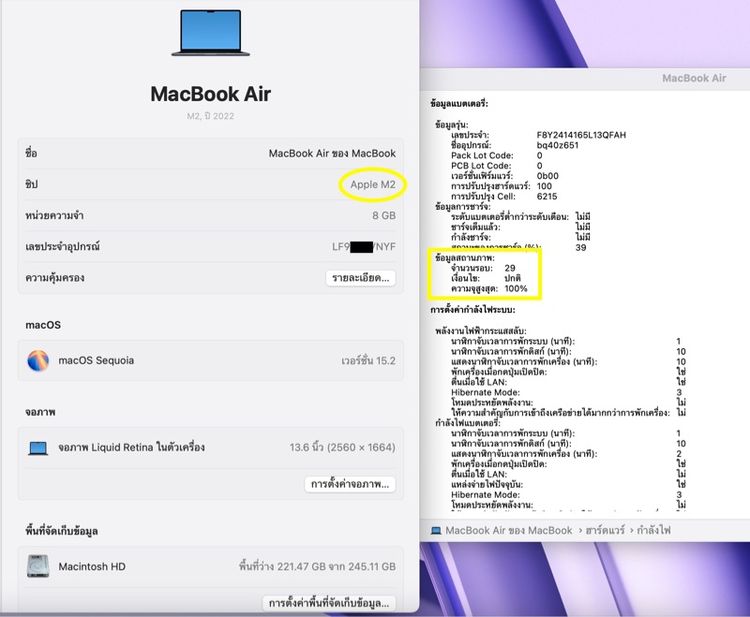Click Cell revision value '6215'
This screenshot has height=617, width=750.
click(x=547, y=197)
